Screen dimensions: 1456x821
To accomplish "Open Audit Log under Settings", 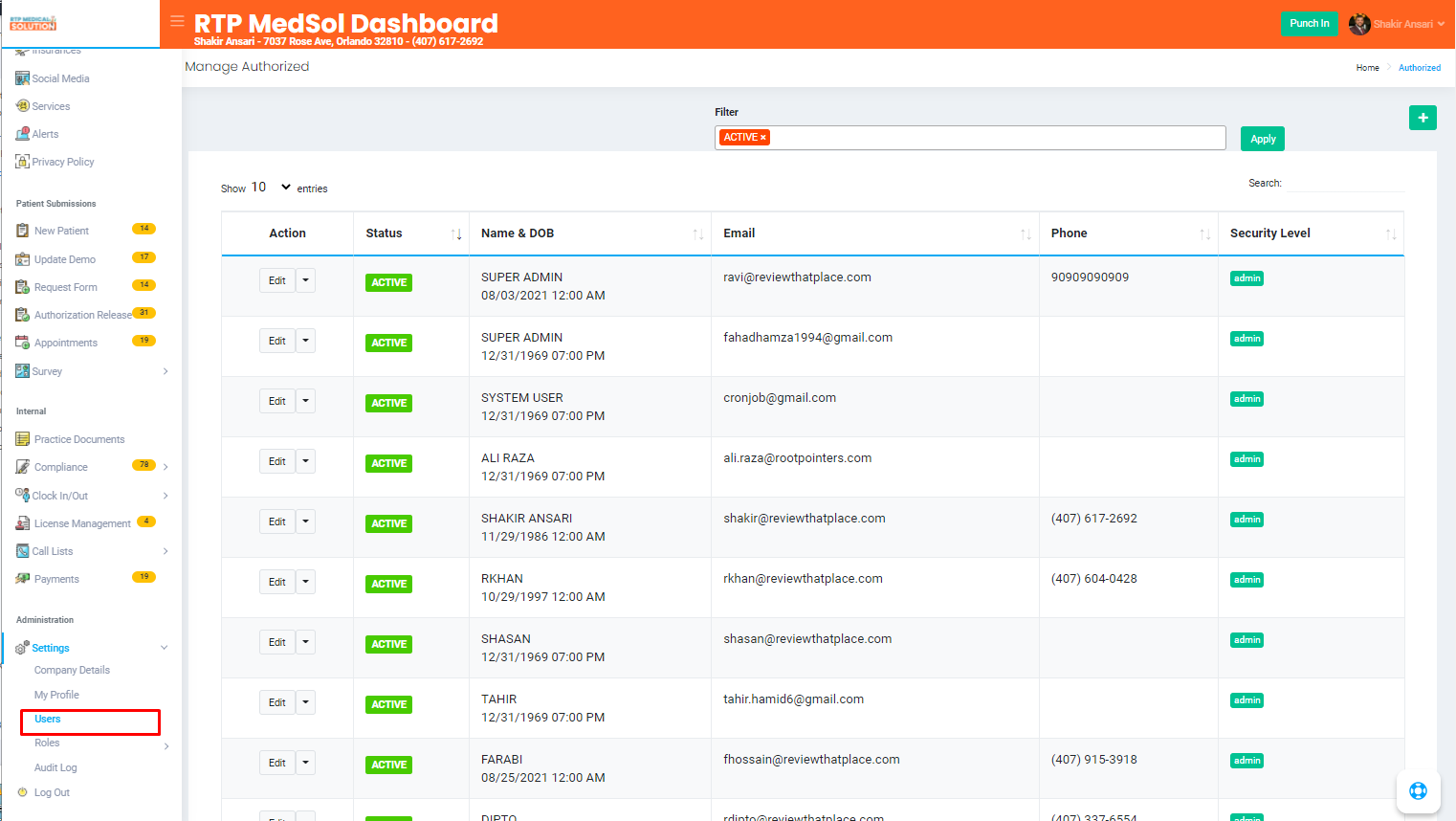I will [55, 767].
